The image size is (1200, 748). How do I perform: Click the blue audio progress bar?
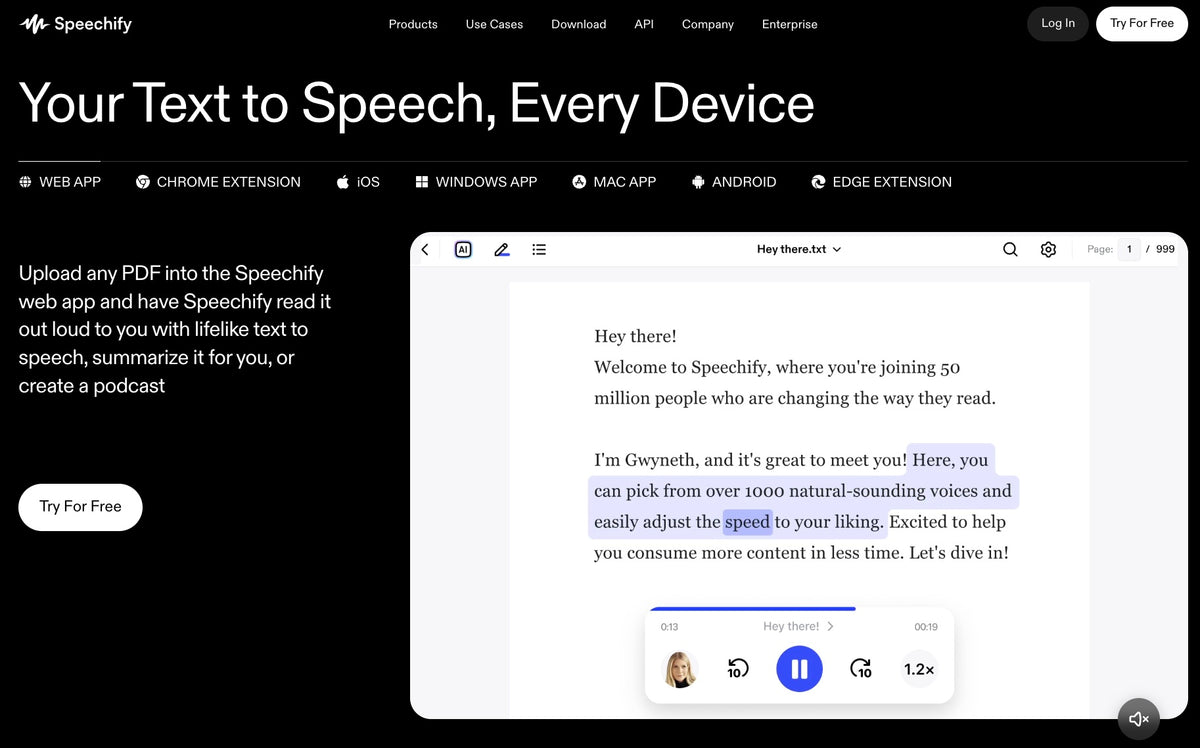[752, 608]
